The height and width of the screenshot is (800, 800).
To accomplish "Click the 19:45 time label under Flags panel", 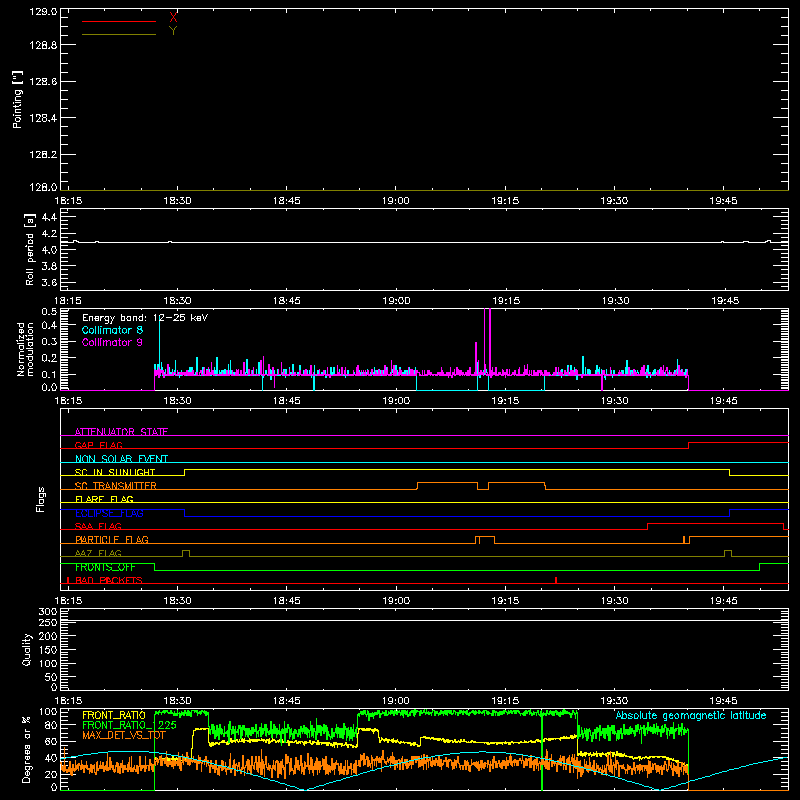I will point(723,601).
